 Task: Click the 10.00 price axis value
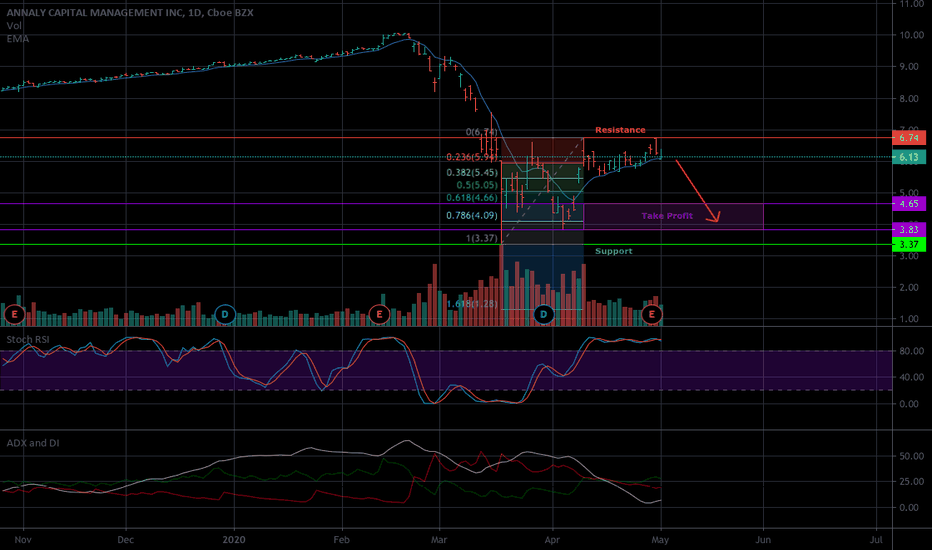tap(911, 35)
